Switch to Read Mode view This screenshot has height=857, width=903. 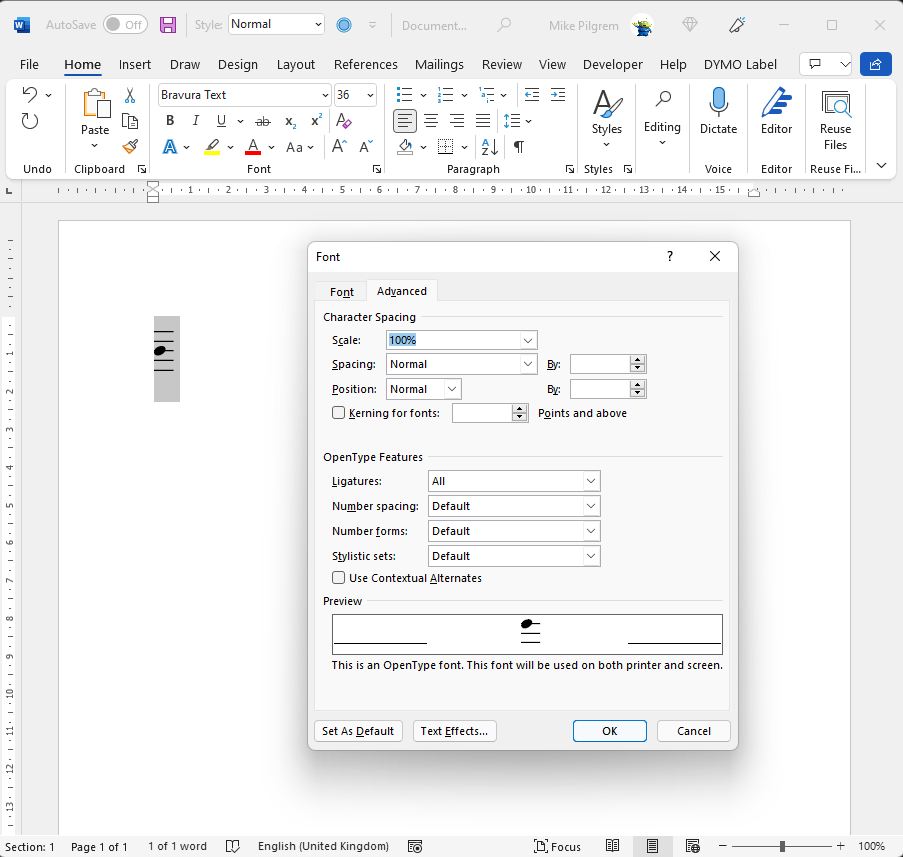612,846
